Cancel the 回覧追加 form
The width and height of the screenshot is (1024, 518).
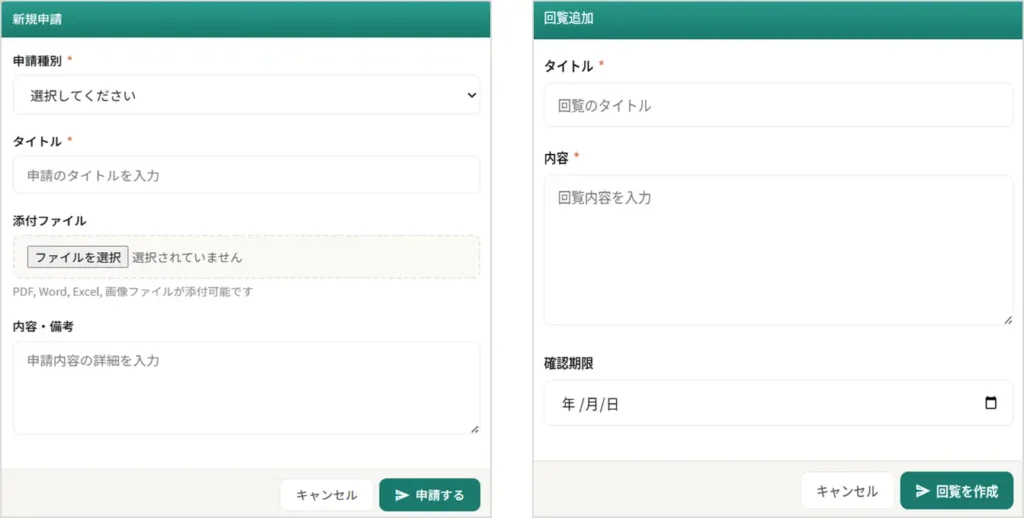pyautogui.click(x=847, y=491)
